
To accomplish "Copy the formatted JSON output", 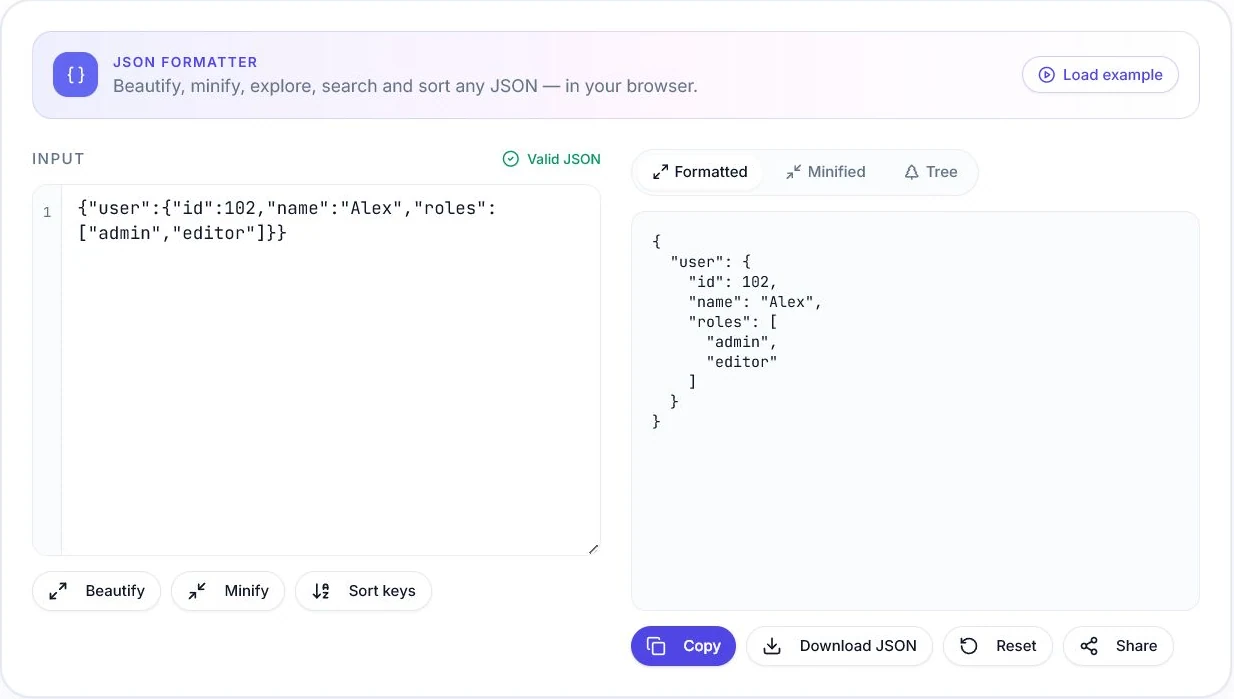I will pos(683,646).
